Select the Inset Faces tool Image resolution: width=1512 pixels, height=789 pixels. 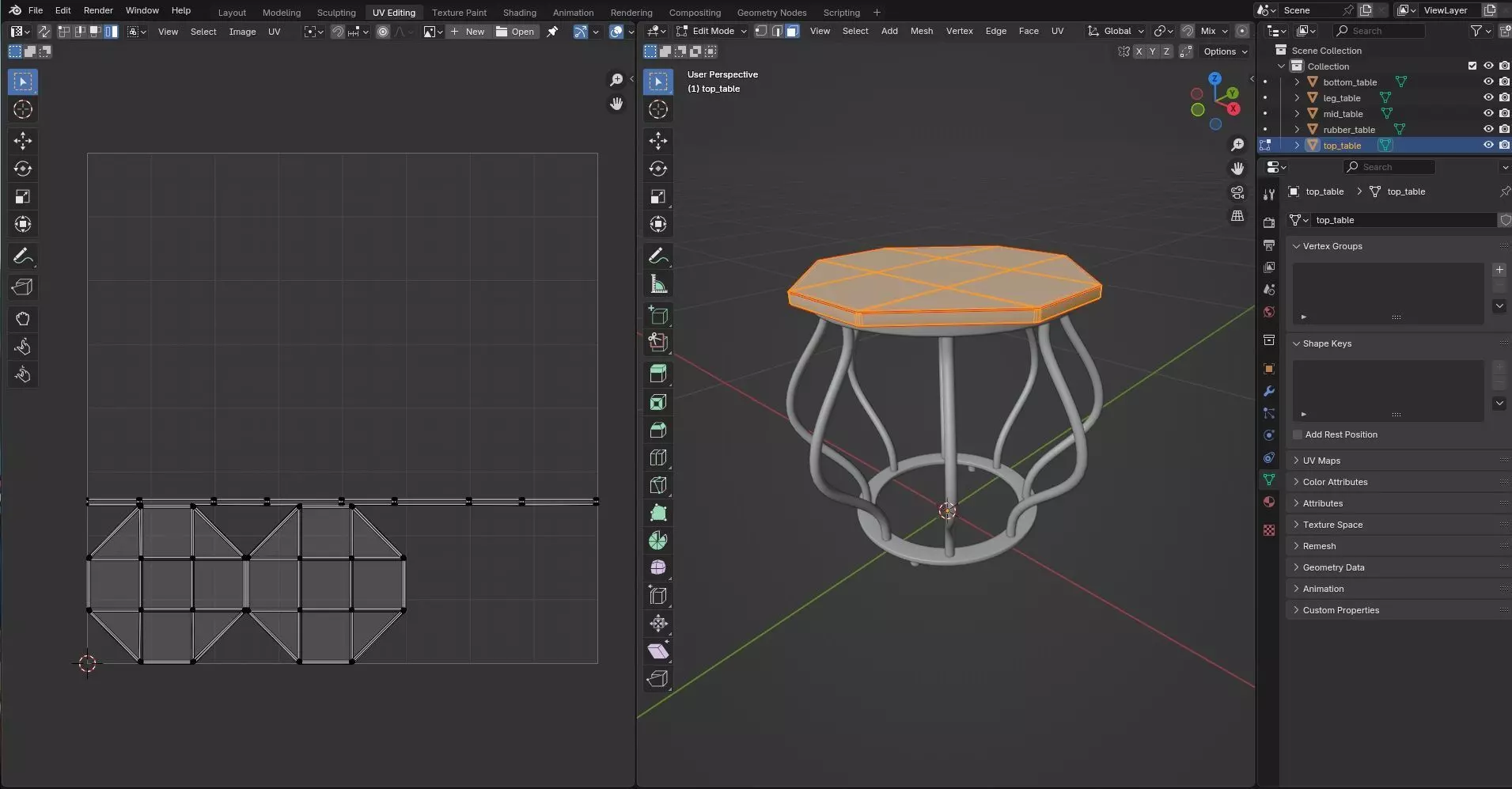pos(658,402)
